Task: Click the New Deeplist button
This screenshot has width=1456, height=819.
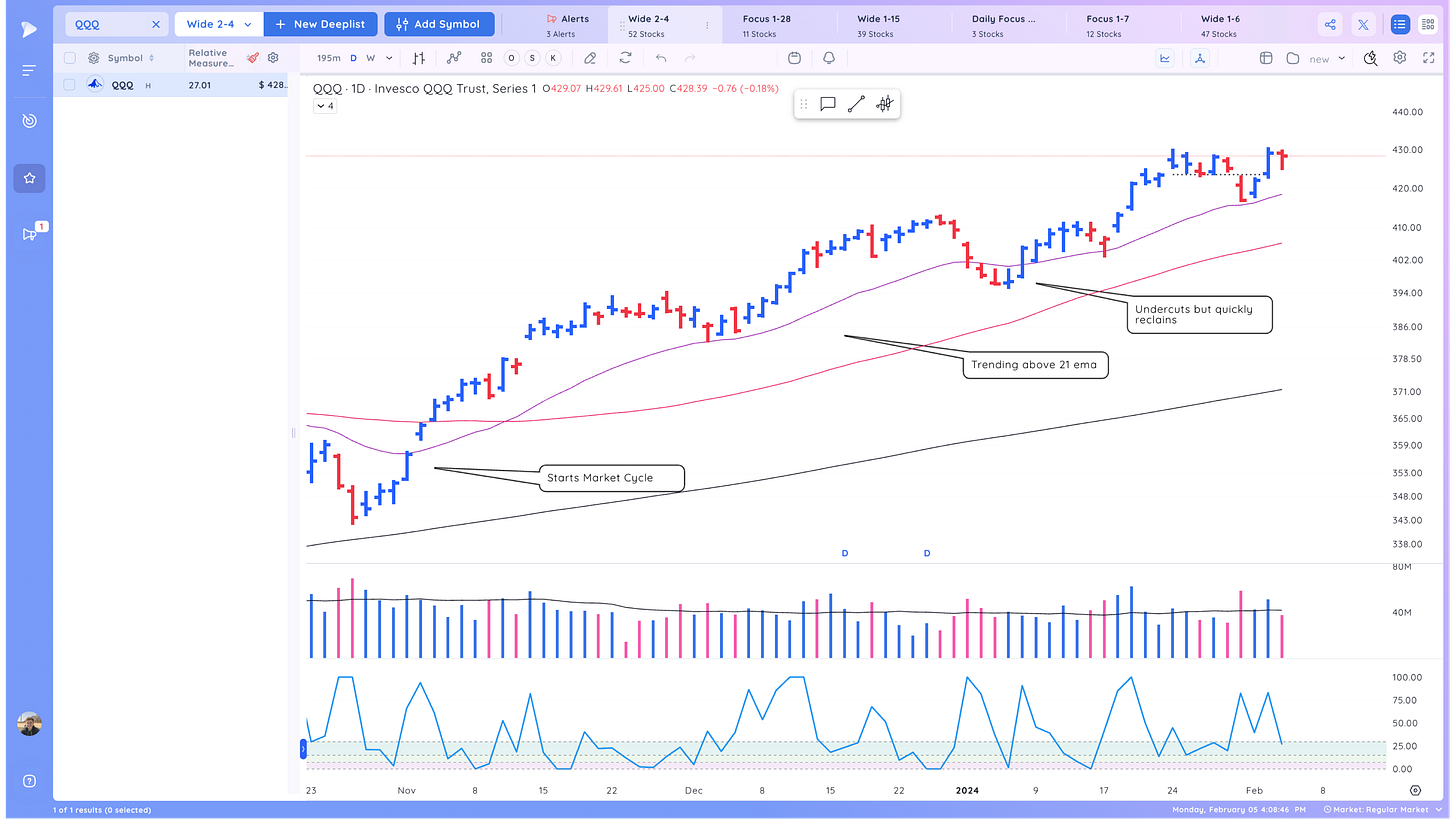Action: click(x=321, y=24)
